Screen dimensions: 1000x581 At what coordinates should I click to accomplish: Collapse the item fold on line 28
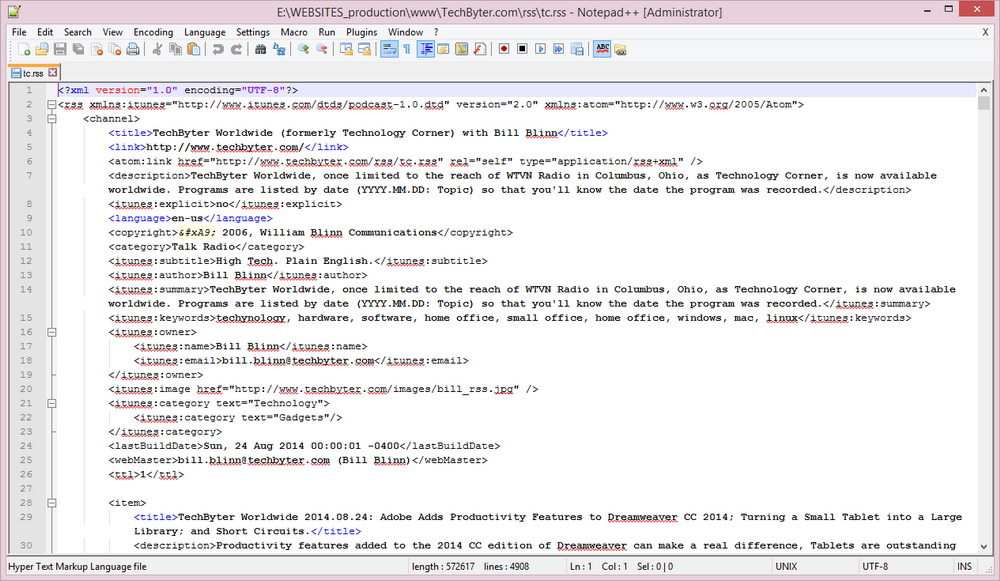pos(52,503)
